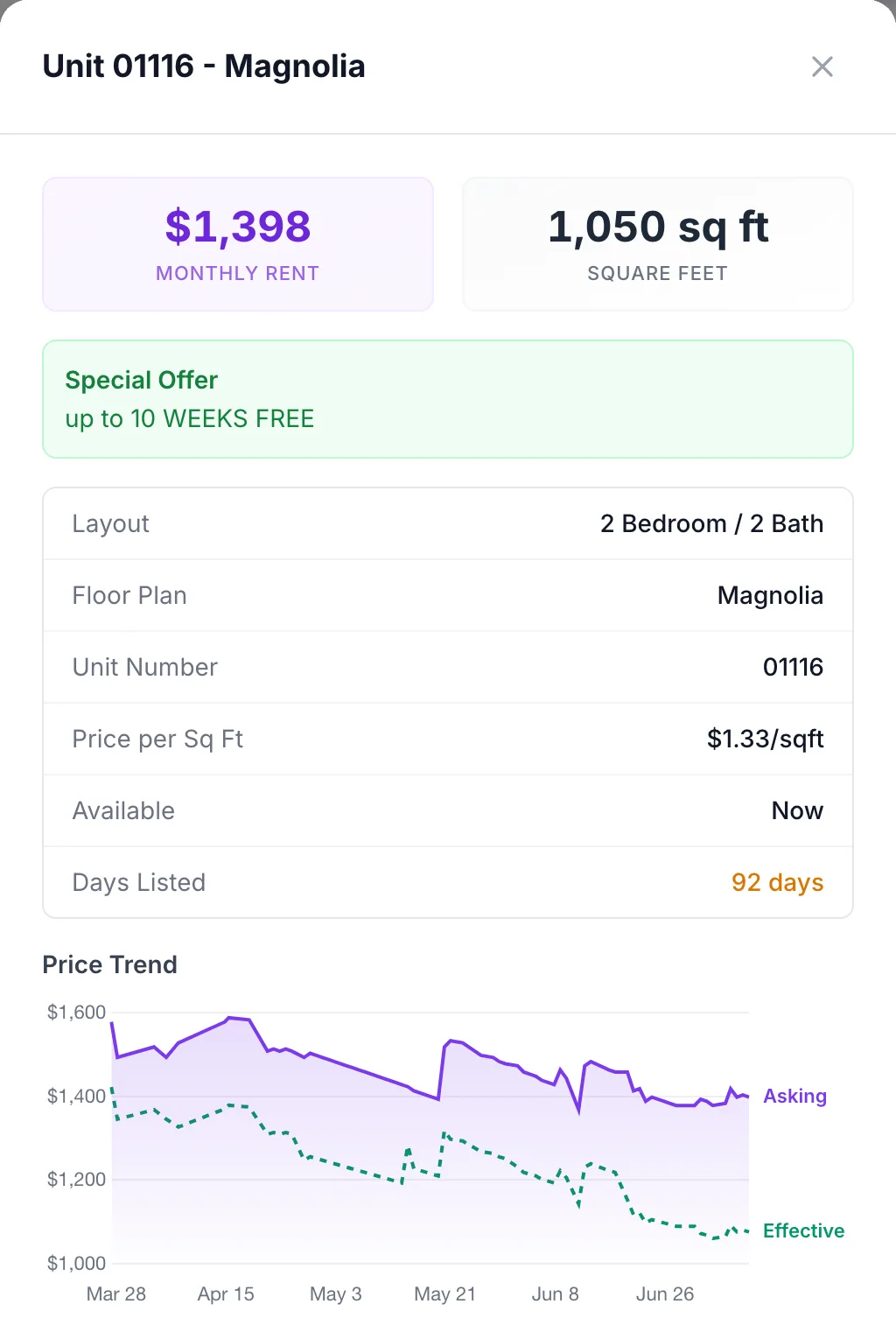Select the 1,050 sq ft card
This screenshot has height=1339, width=896.
658,244
